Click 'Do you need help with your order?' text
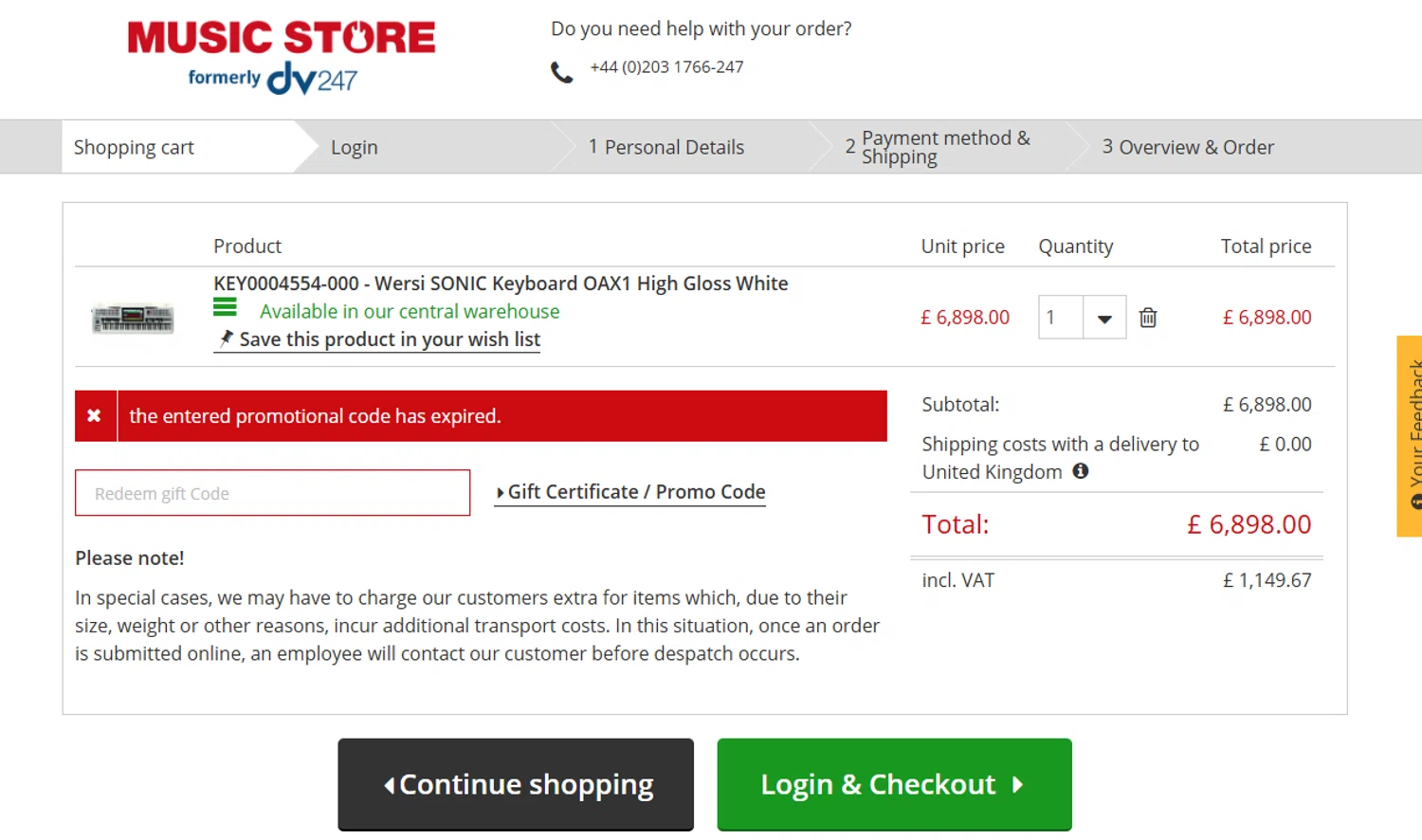 pos(702,28)
